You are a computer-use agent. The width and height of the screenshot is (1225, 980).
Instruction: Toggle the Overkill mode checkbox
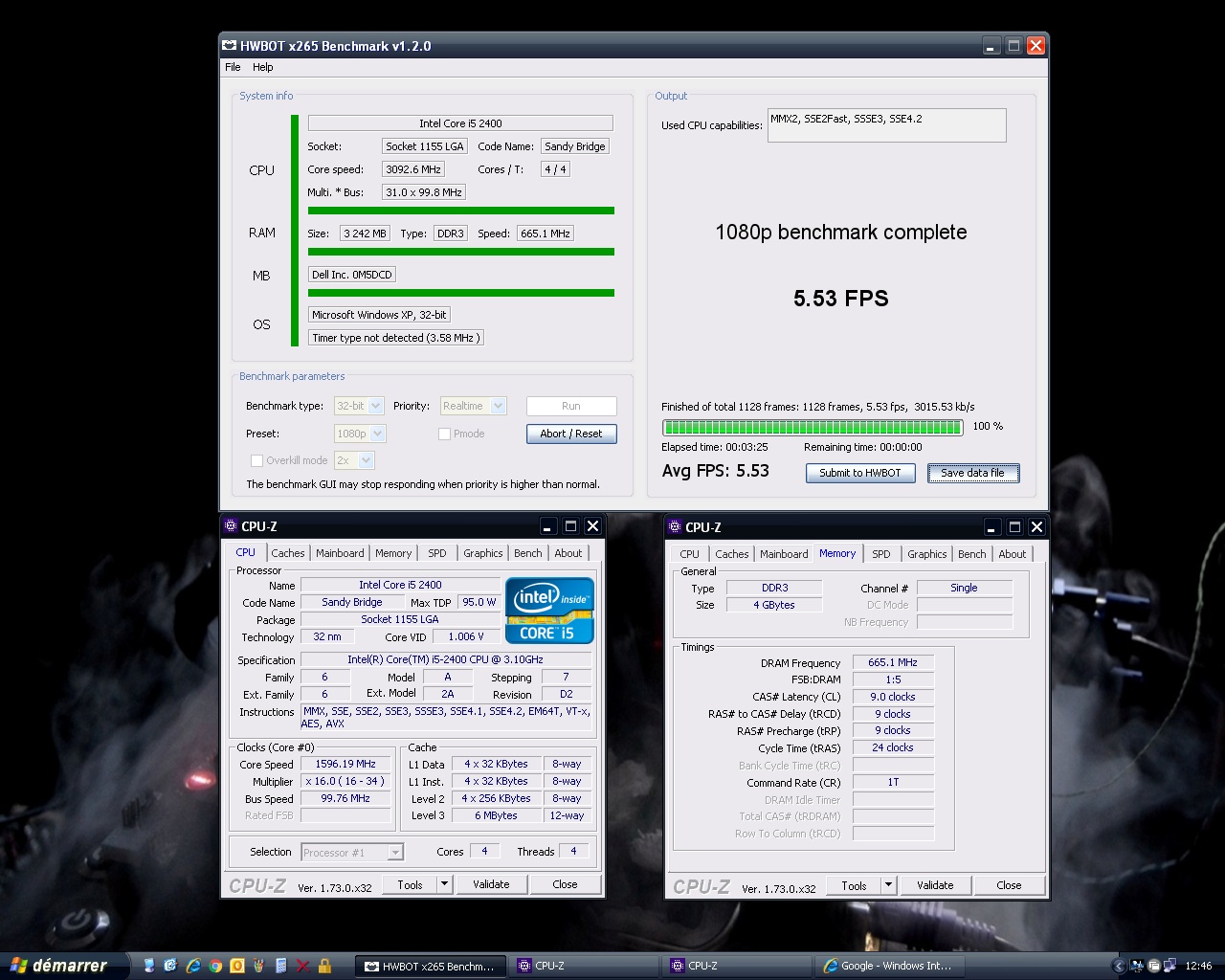click(x=256, y=460)
